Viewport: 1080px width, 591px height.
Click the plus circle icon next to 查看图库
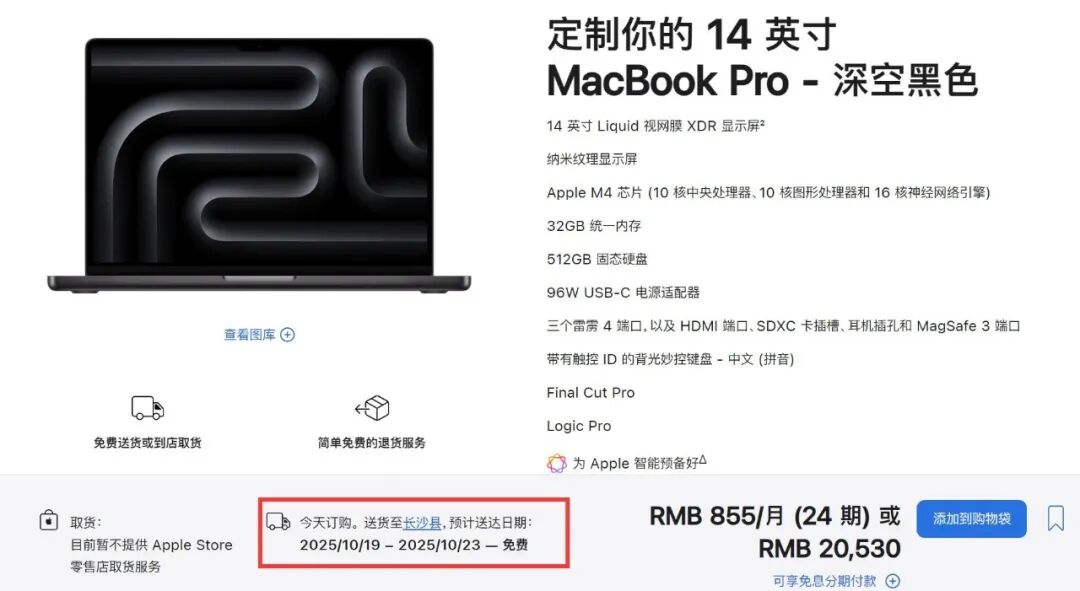(x=287, y=335)
